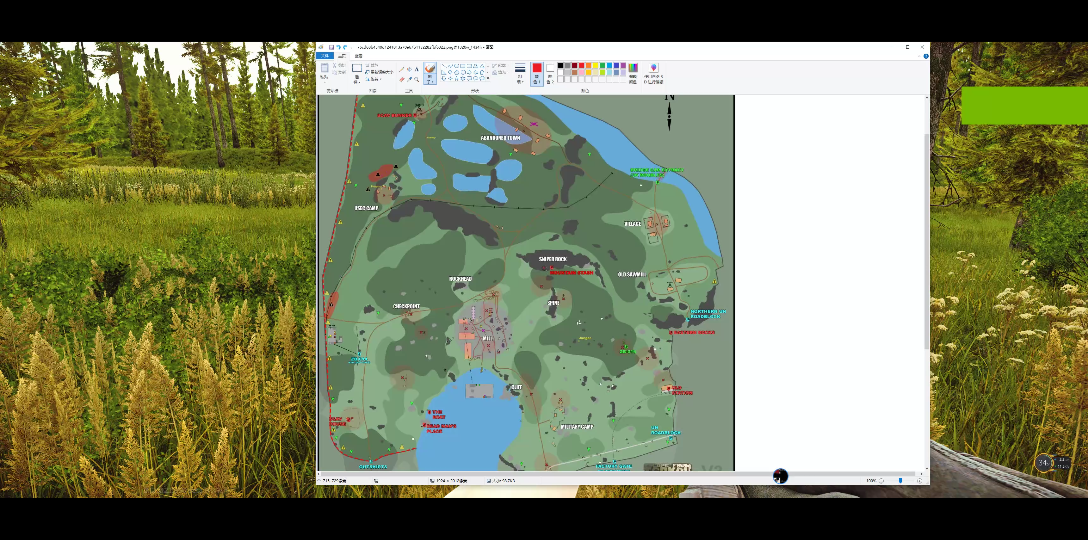Activate the Color 2 background selector

click(x=550, y=72)
